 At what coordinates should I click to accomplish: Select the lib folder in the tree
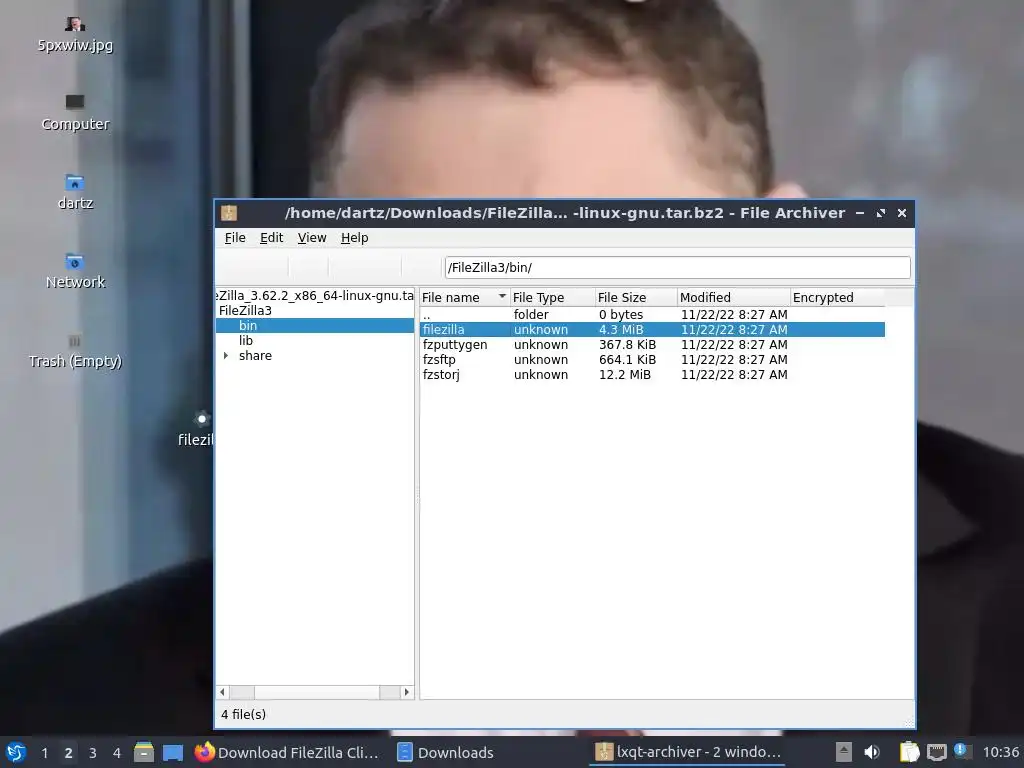coord(246,340)
